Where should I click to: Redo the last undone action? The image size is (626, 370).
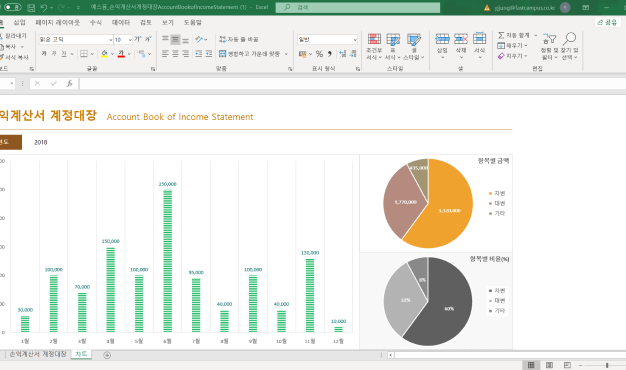[61, 8]
